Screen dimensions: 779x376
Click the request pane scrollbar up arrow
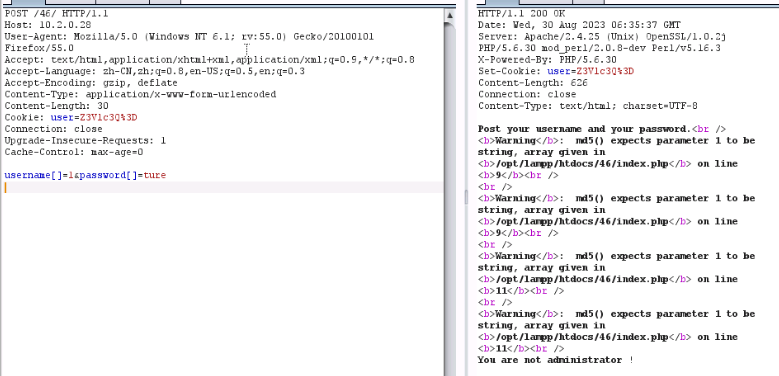450,15
